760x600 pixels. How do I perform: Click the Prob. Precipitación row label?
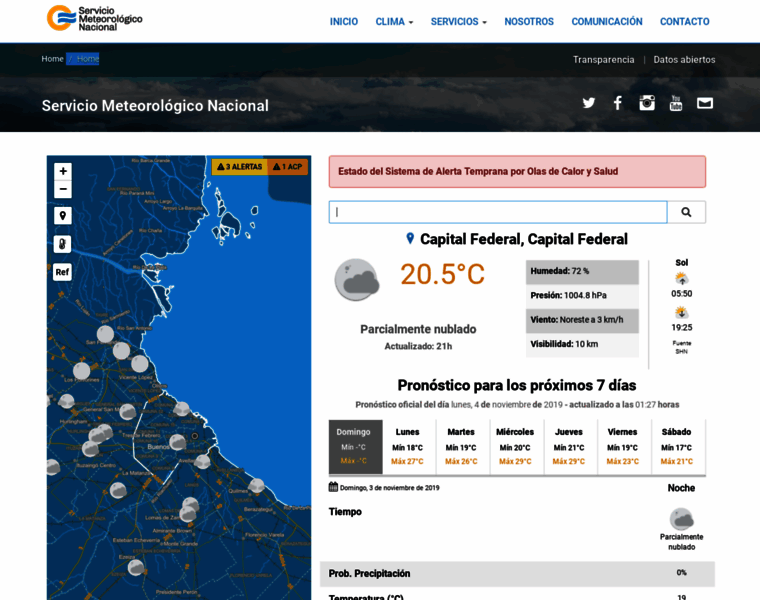point(369,573)
